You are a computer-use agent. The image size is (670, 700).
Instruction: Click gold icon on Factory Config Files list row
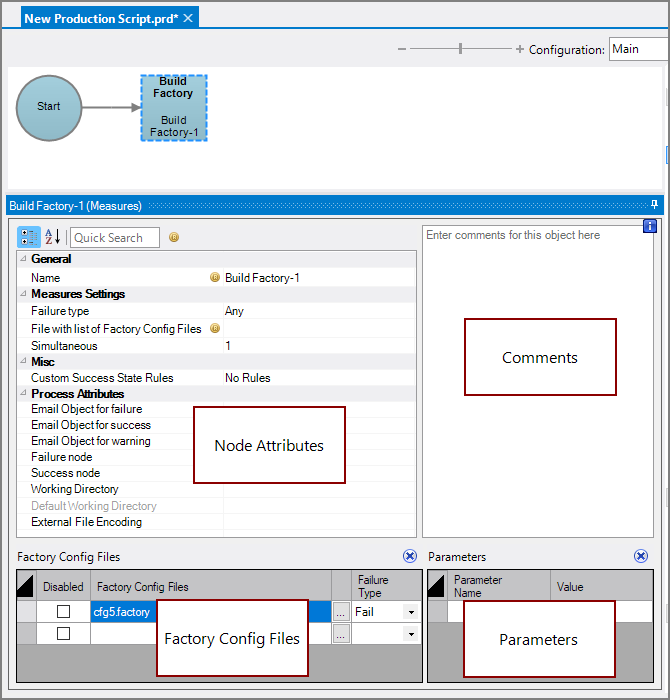[x=215, y=328]
